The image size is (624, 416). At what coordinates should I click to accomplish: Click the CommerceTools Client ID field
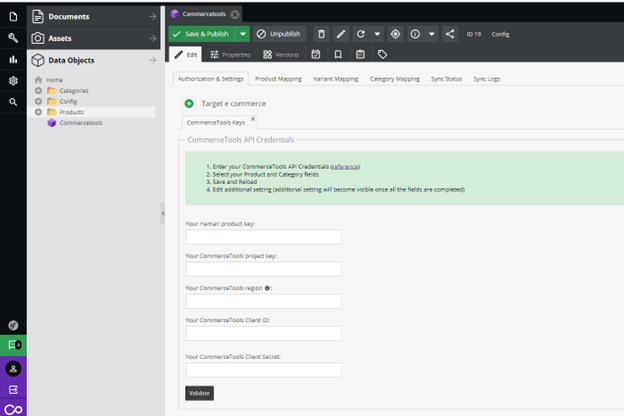(x=263, y=334)
